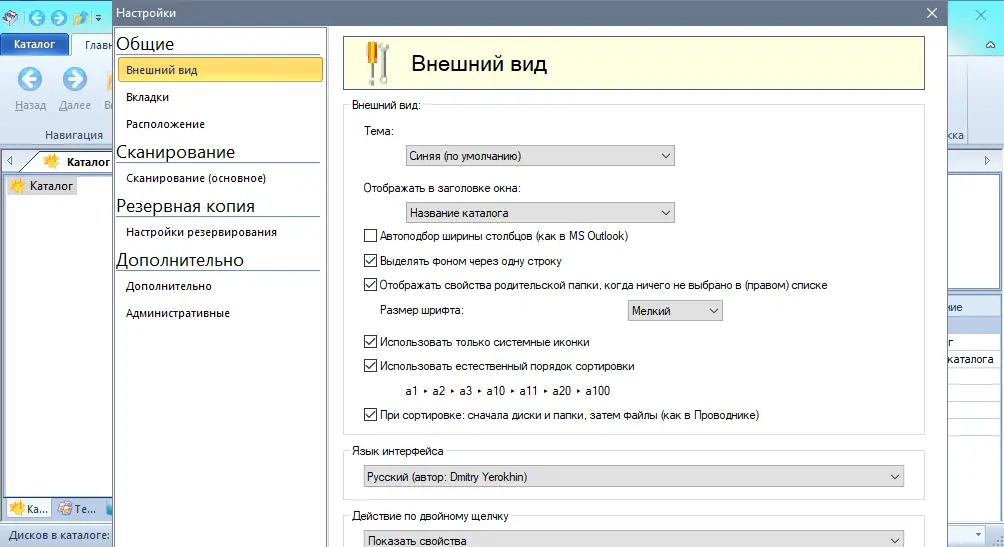Activate the Каталог document tab with star icon
1004x547 pixels.
76,161
